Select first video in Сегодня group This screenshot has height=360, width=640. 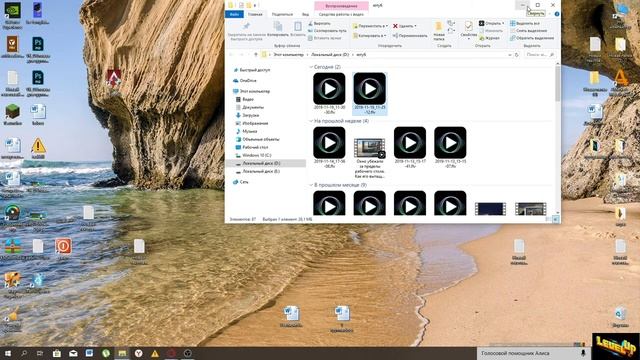point(329,93)
